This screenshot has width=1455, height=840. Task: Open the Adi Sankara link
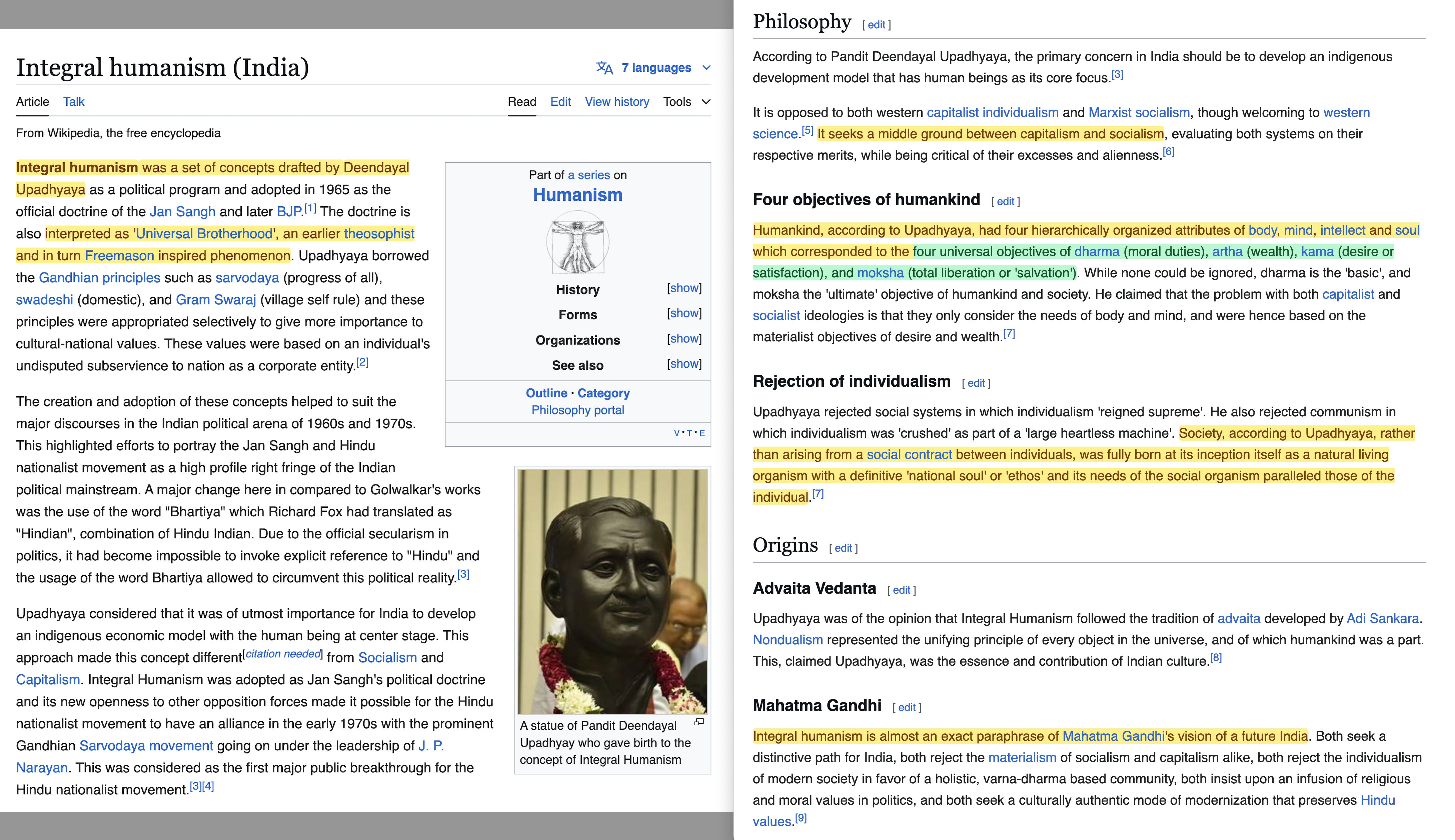point(1382,618)
